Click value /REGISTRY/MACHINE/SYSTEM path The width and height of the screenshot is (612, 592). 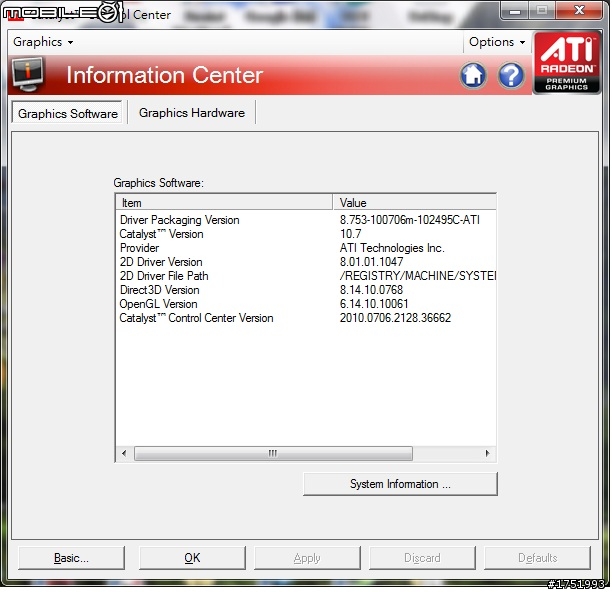click(418, 276)
